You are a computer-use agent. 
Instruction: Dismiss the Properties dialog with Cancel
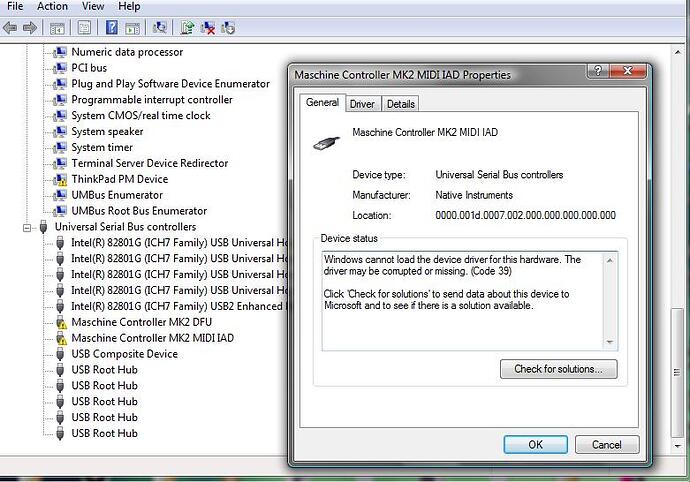click(x=606, y=445)
